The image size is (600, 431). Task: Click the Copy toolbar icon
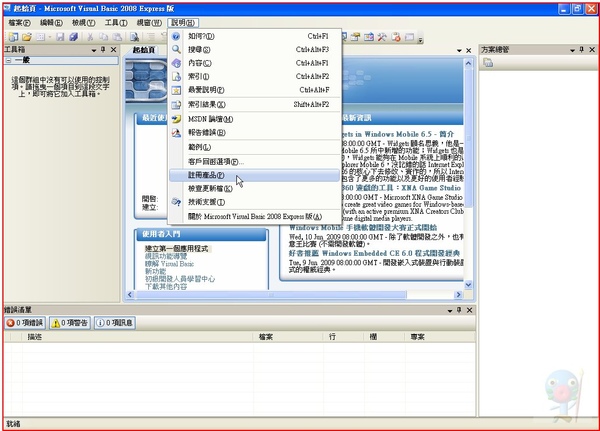pyautogui.click(x=103, y=37)
